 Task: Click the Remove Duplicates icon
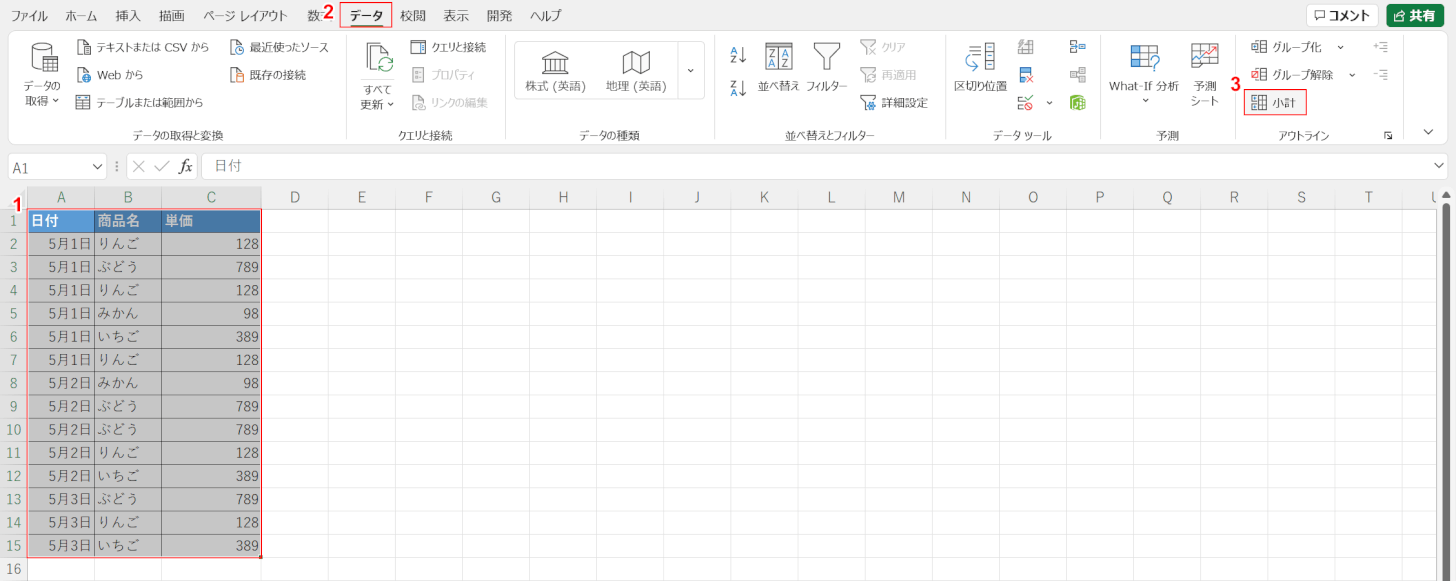click(1026, 75)
